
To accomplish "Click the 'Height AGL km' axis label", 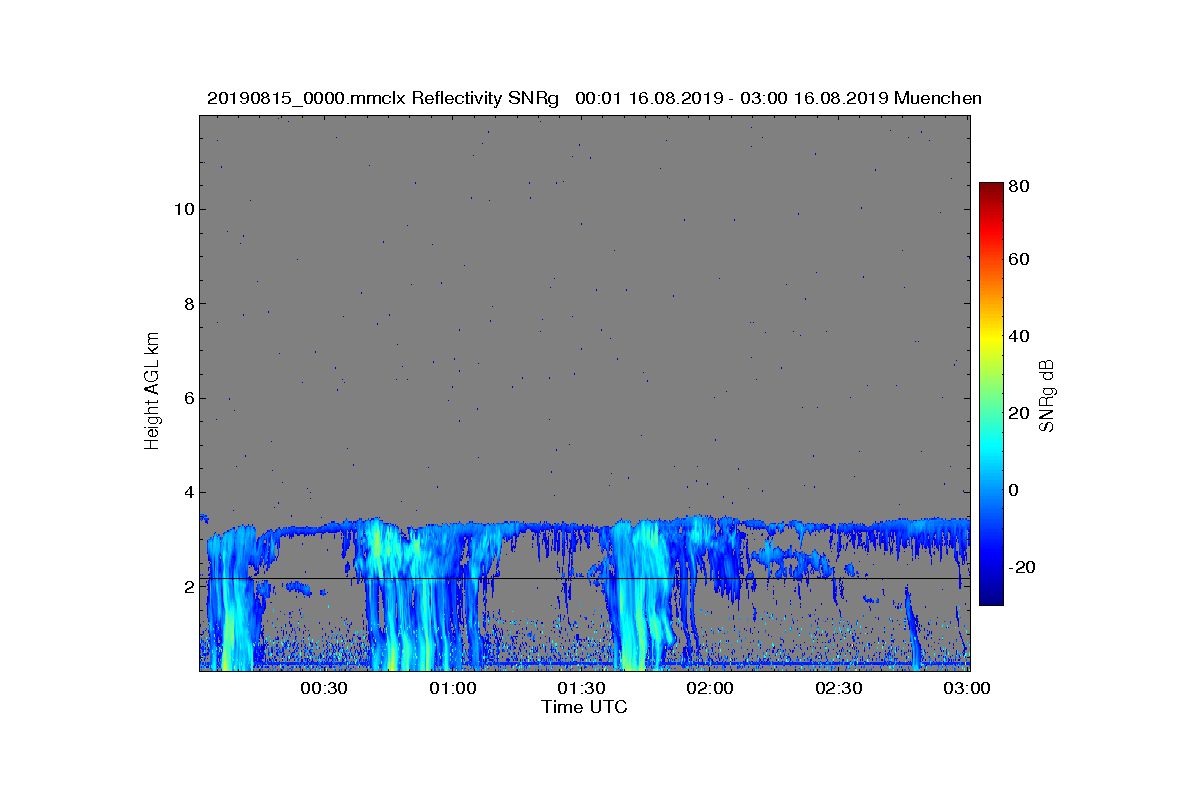I will pyautogui.click(x=152, y=393).
